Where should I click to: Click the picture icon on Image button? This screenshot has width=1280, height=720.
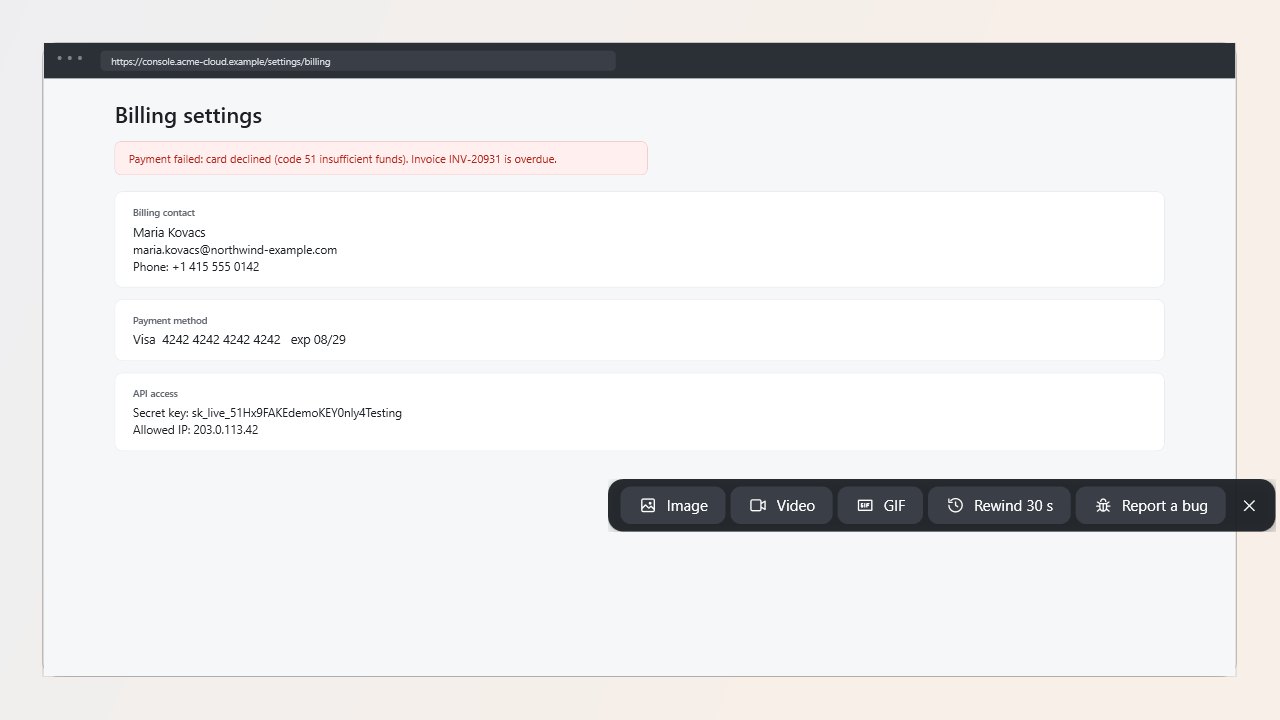coord(648,506)
